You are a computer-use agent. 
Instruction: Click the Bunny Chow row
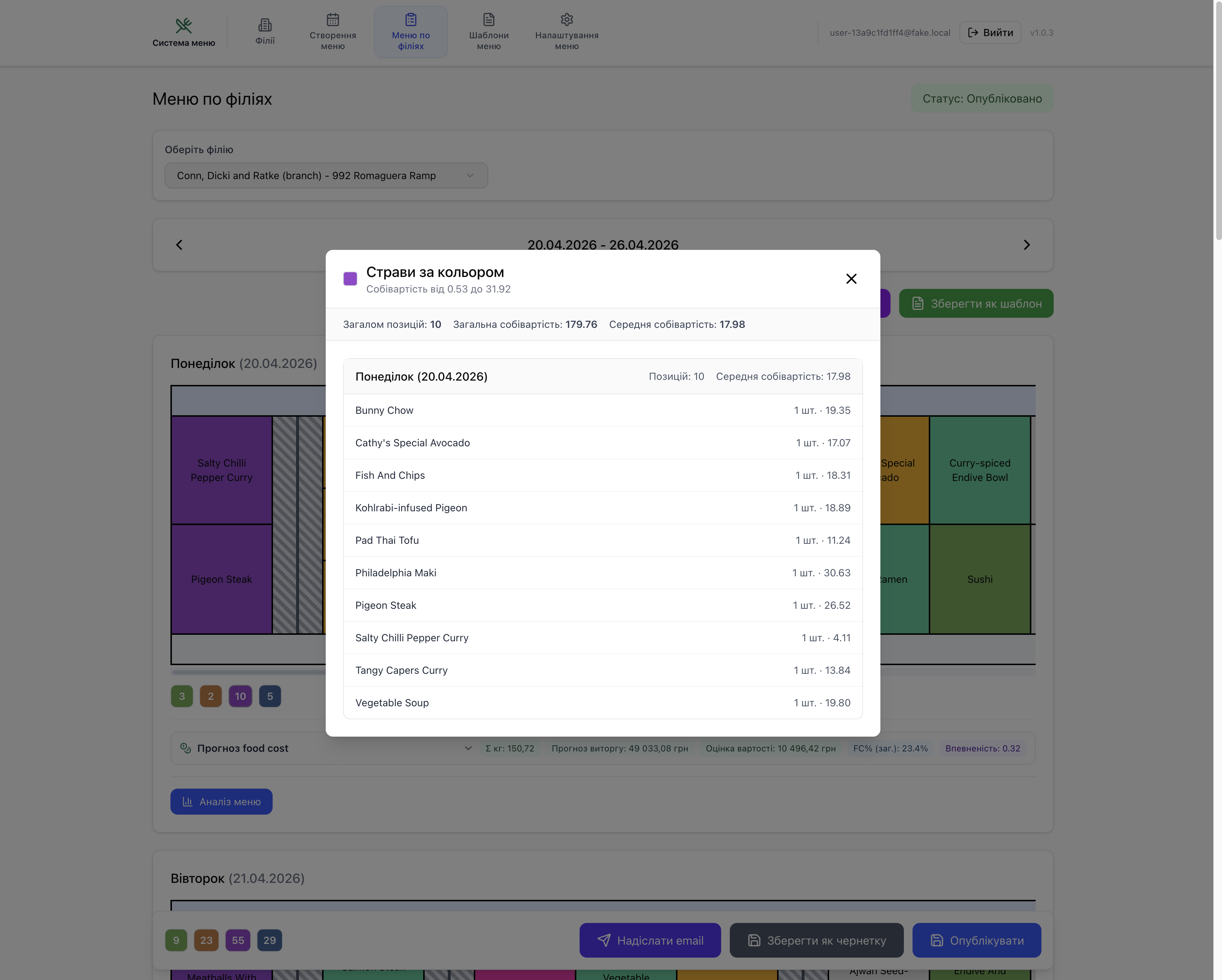(x=603, y=410)
